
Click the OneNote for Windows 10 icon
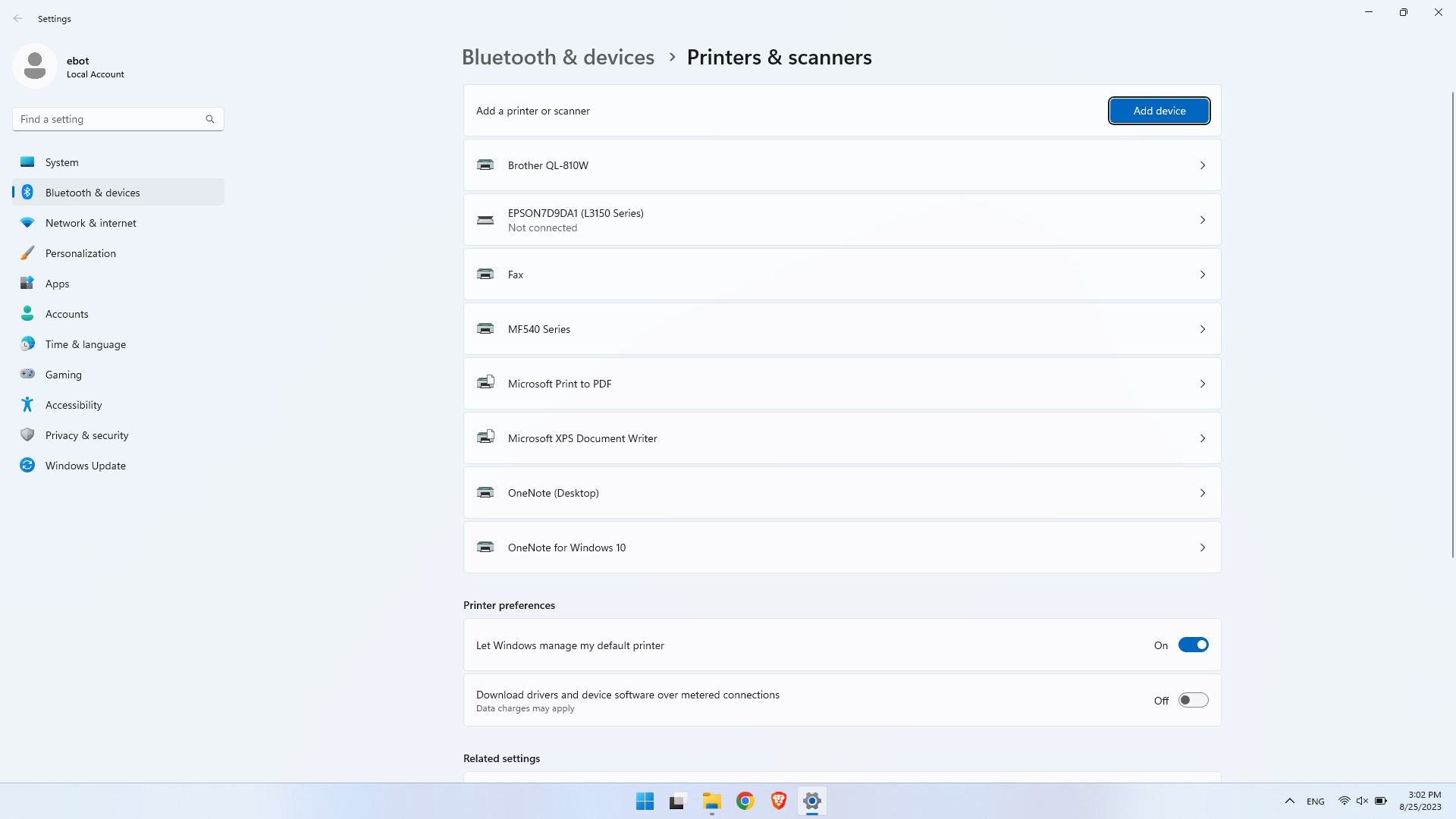click(x=485, y=548)
